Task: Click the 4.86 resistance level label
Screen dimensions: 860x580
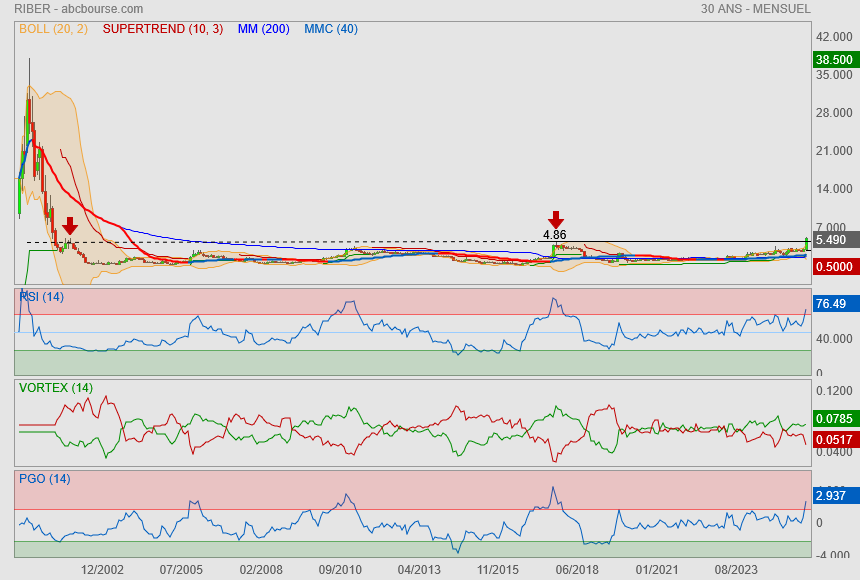Action: click(x=554, y=235)
